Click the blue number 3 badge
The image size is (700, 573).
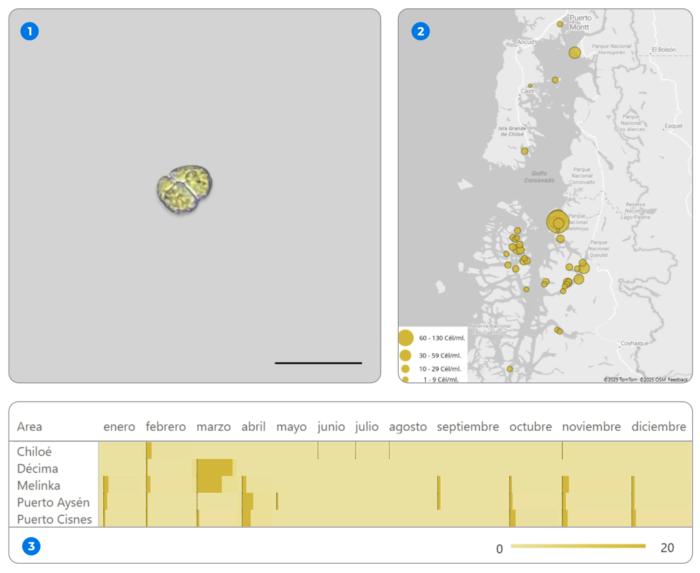[31, 547]
